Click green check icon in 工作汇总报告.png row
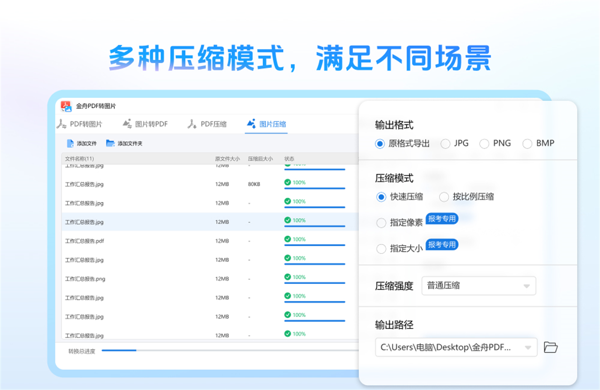Screen dimensions: 600x390 coord(287,277)
